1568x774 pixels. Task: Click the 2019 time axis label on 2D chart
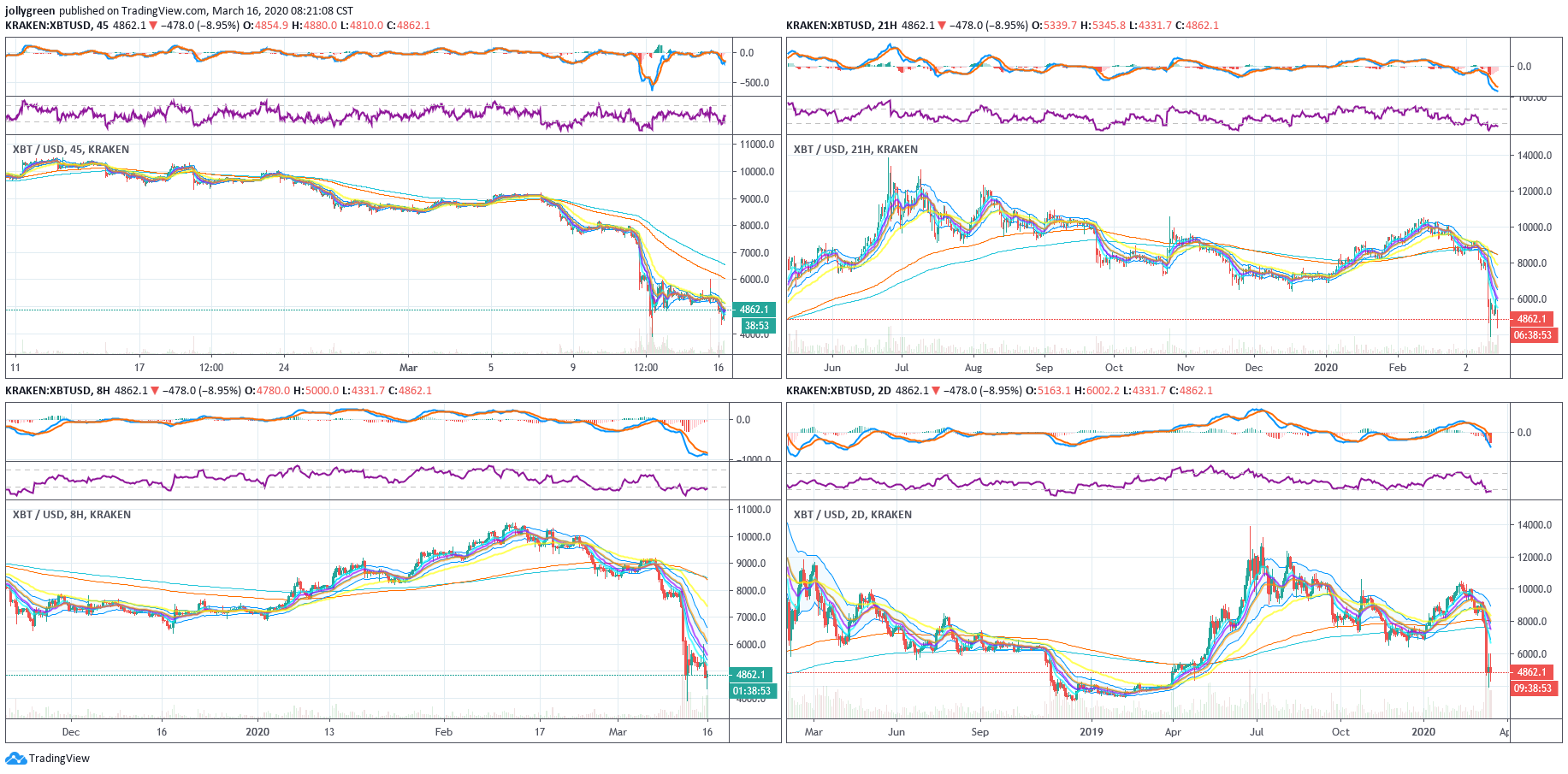(1092, 732)
